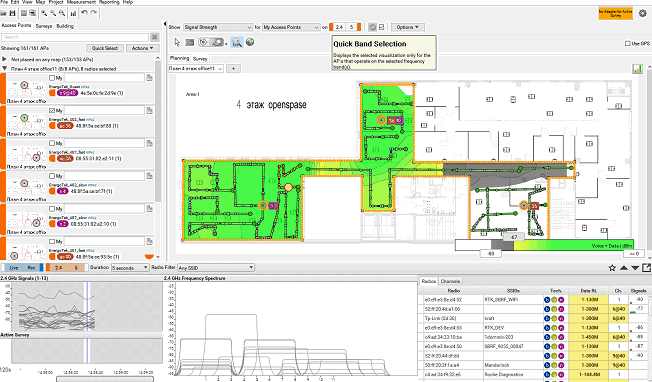This screenshot has height=382, width=652.
Task: Click the Save project icon
Action: pos(12,13)
